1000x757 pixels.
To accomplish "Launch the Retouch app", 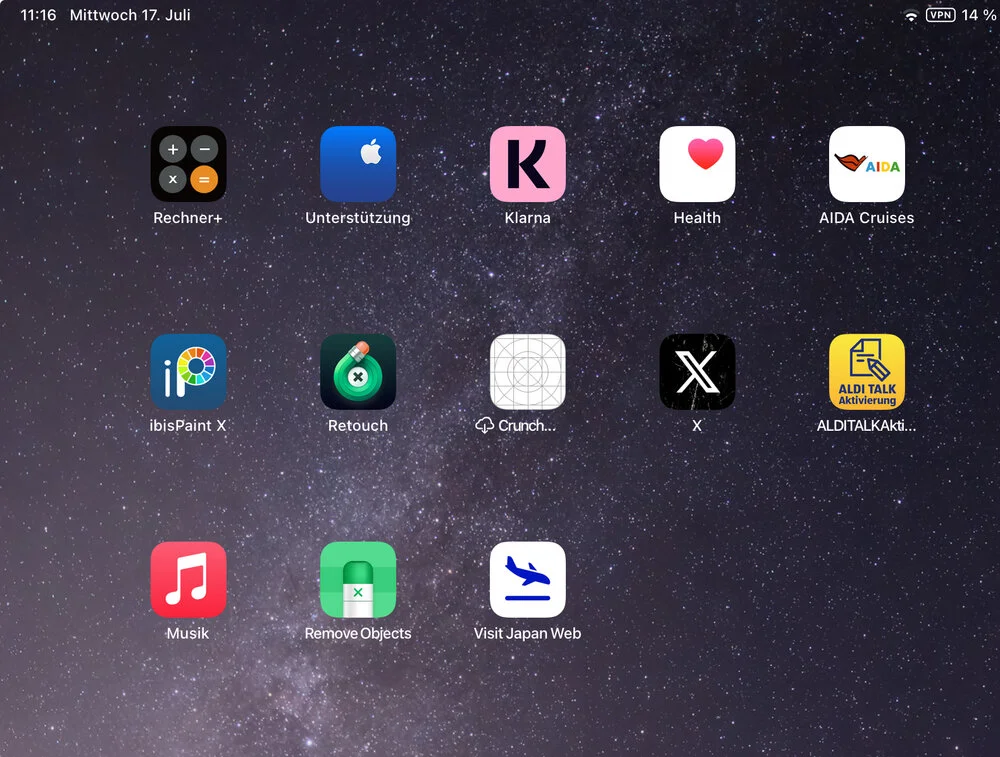I will tap(358, 372).
